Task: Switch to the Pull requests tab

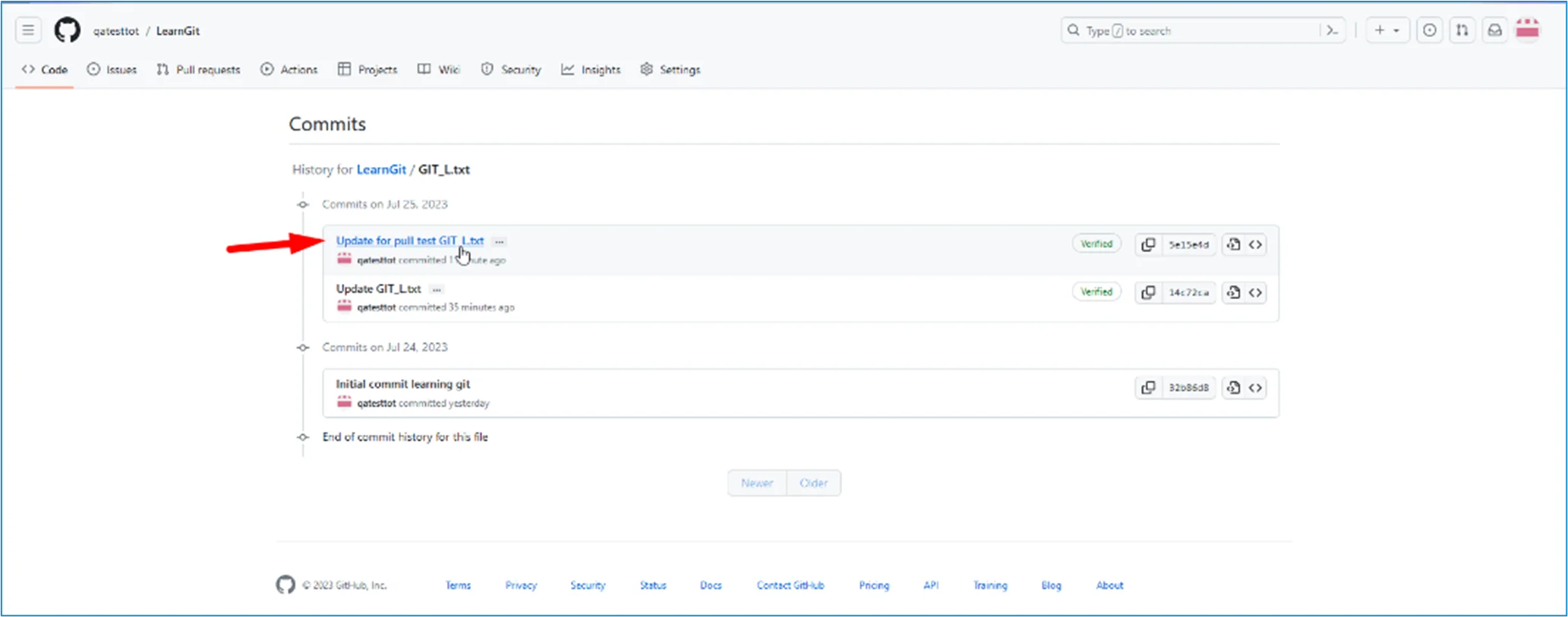Action: 198,70
